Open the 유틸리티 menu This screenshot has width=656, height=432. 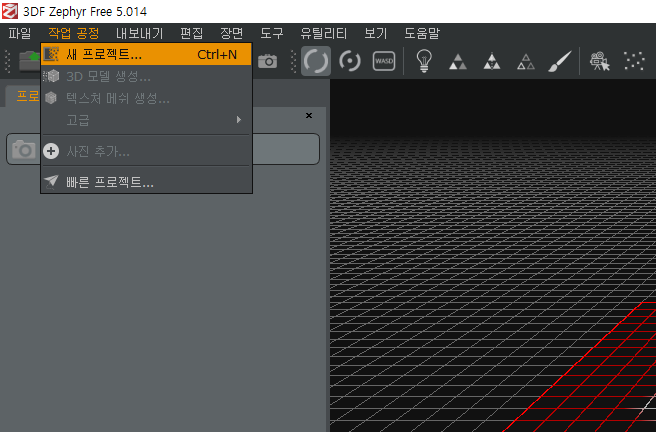click(323, 33)
